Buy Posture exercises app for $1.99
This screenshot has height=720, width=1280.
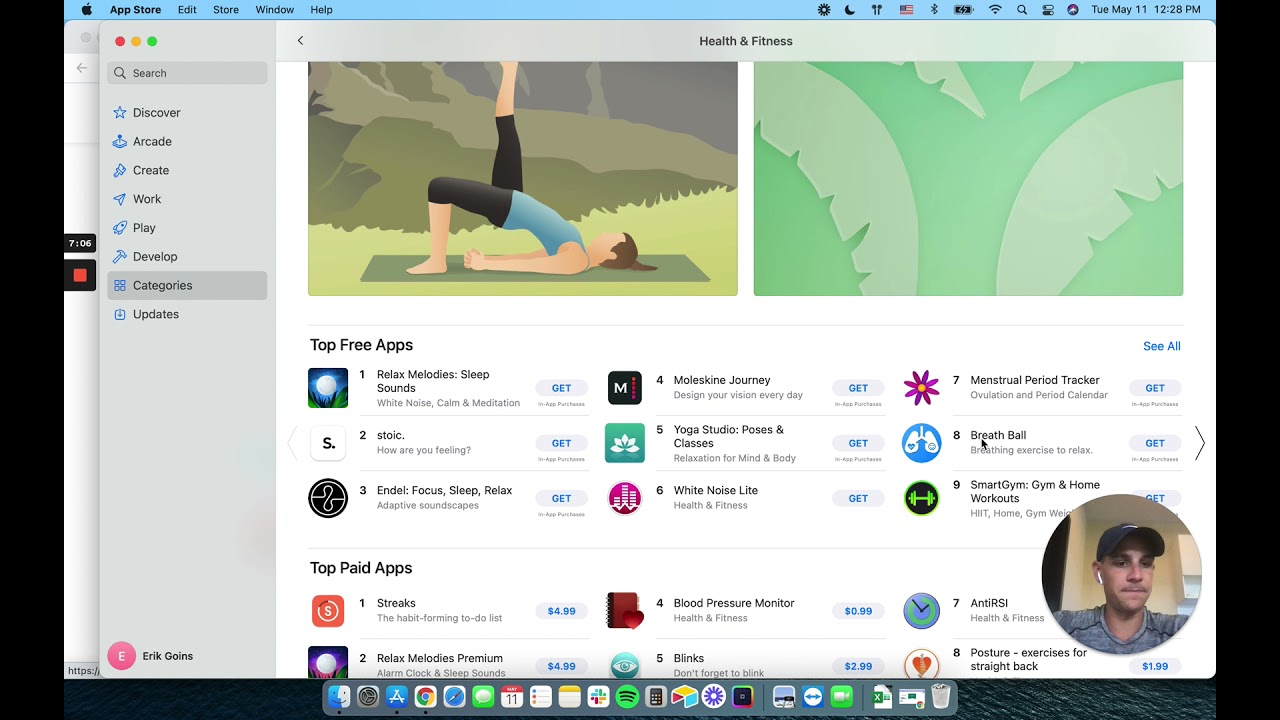1155,666
